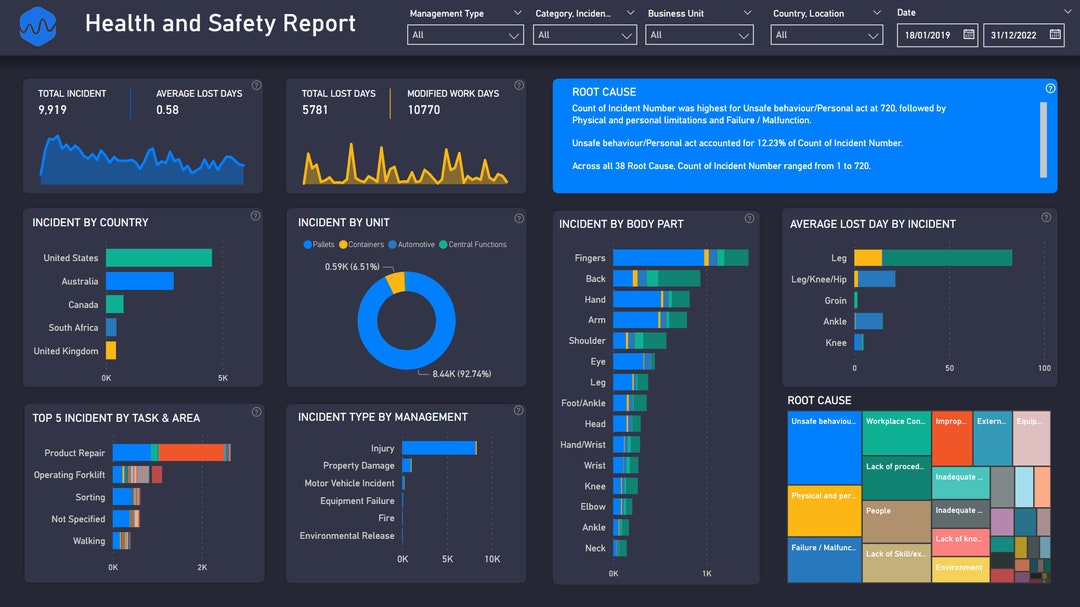Click the help icon on Total Incident card

click(x=256, y=85)
